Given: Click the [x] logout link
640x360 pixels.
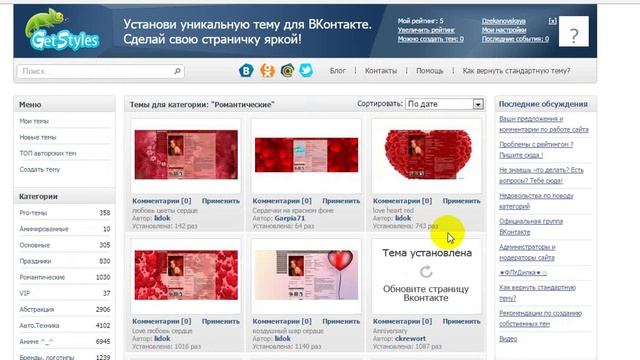Looking at the screenshot, I should [552, 21].
